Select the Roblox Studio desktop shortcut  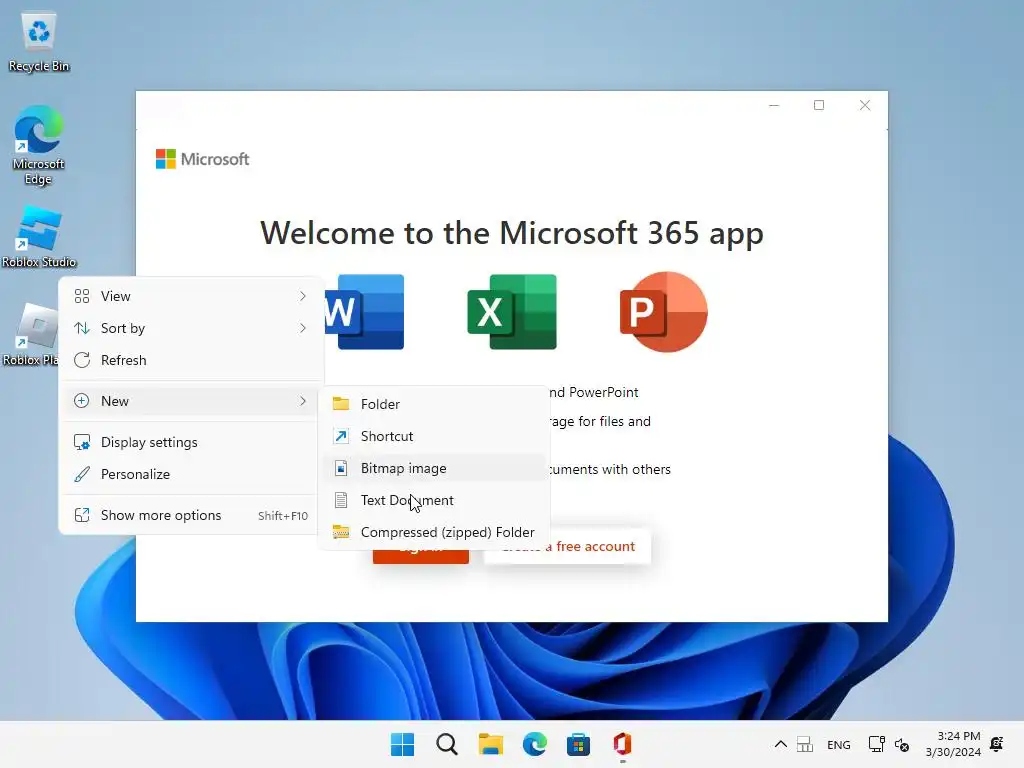pyautogui.click(x=39, y=236)
